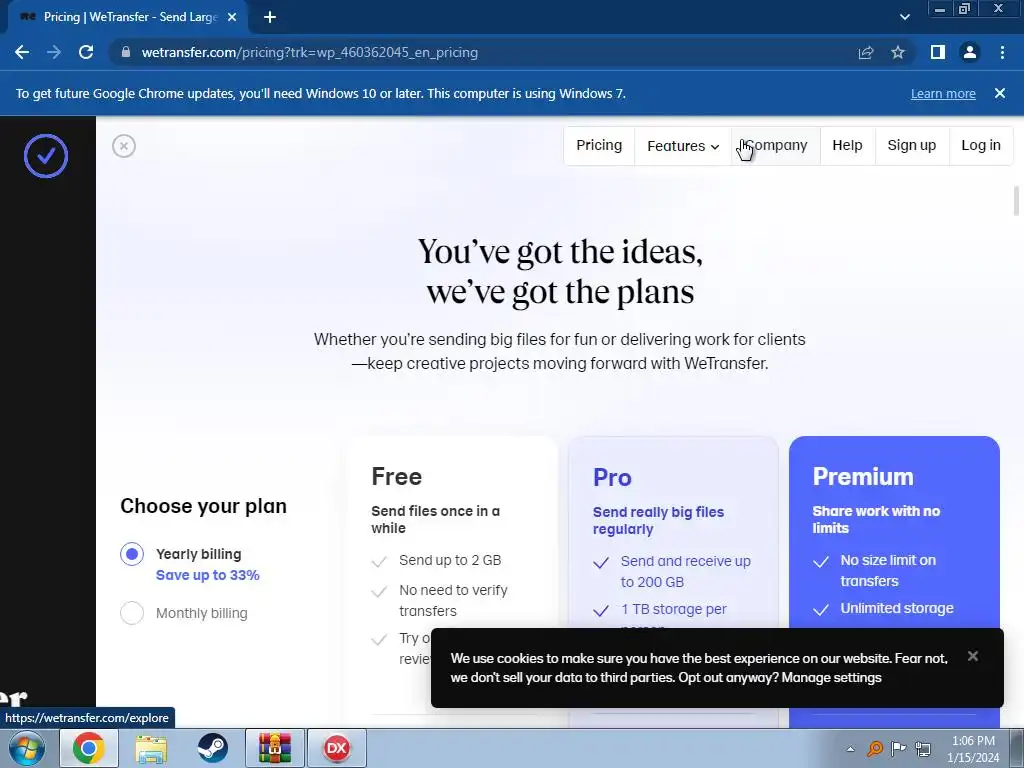Open the Chrome side panel icon
The height and width of the screenshot is (768, 1024).
click(x=938, y=52)
